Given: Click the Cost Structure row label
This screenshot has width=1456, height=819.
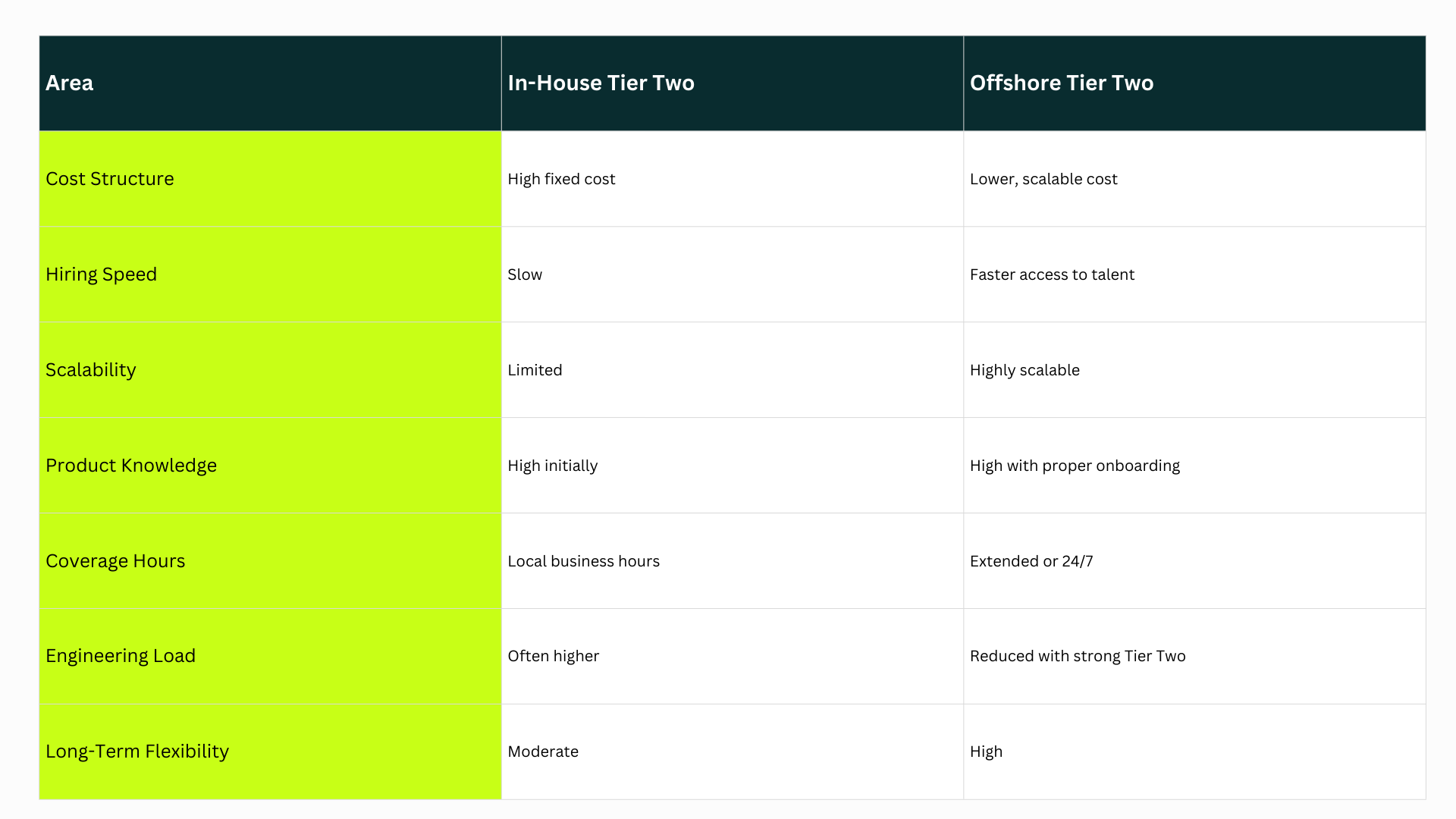Looking at the screenshot, I should click(110, 179).
